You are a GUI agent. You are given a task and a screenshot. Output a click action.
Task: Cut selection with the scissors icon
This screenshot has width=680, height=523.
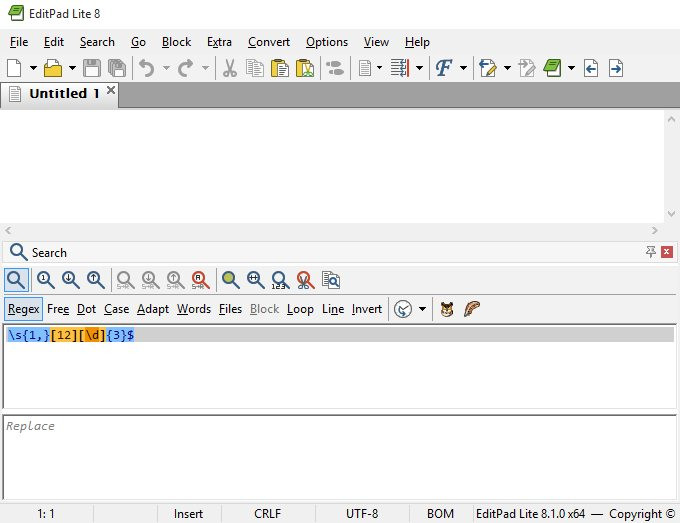(x=229, y=68)
